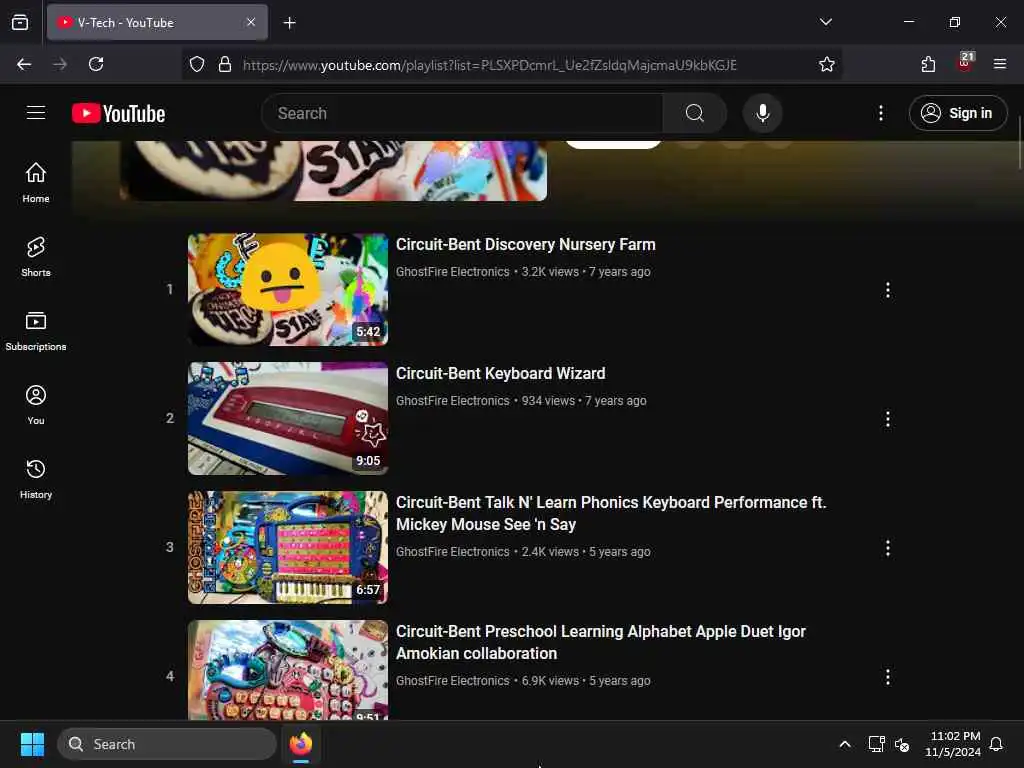Visit GhostFire Electronics channel under Keyboard Wizard
This screenshot has height=768, width=1024.
(x=452, y=400)
